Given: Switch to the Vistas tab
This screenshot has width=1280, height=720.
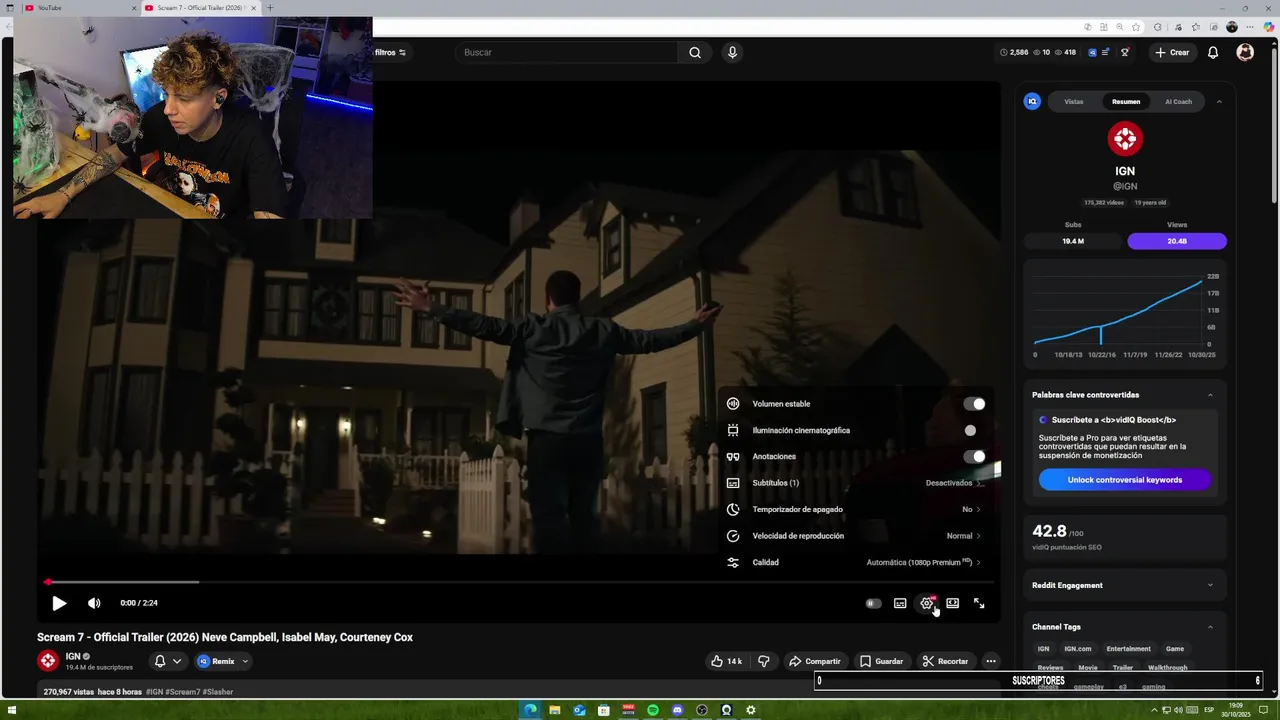Looking at the screenshot, I should point(1074,101).
